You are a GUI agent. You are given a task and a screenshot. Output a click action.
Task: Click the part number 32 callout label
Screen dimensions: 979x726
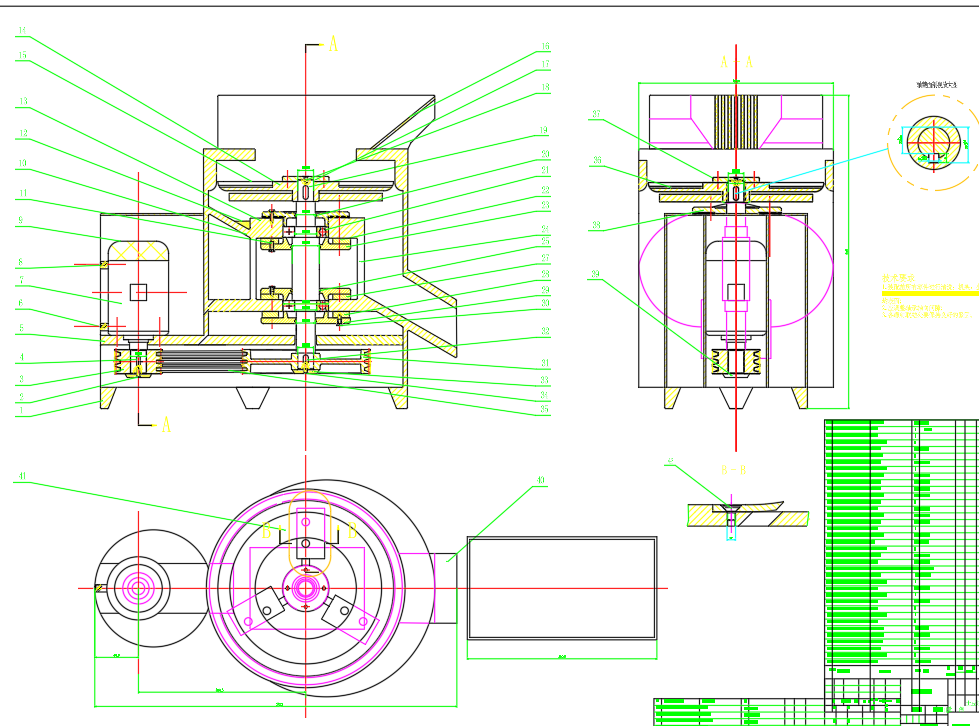click(x=545, y=331)
